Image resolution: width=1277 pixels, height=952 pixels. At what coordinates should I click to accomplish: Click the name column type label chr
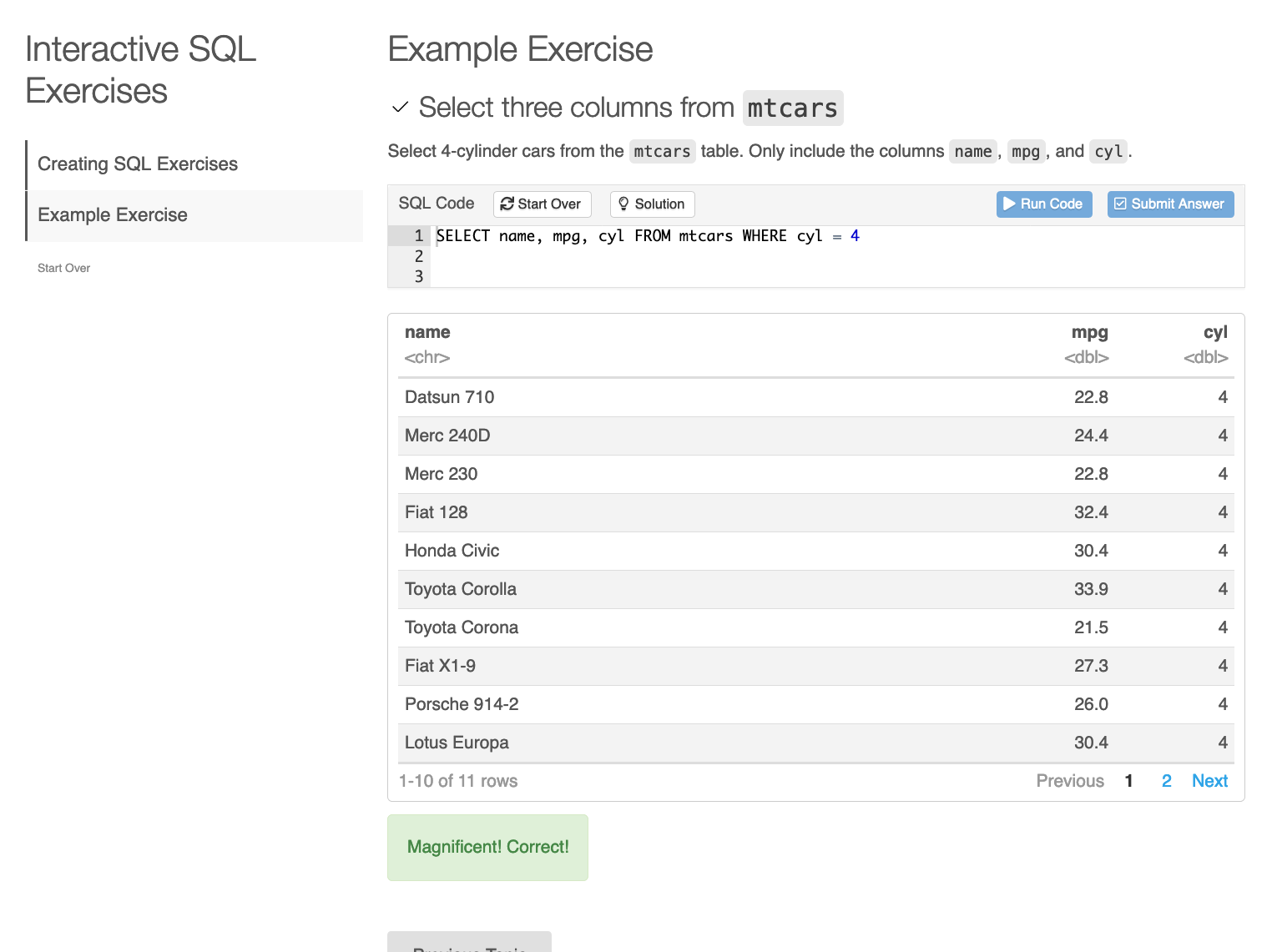427,357
